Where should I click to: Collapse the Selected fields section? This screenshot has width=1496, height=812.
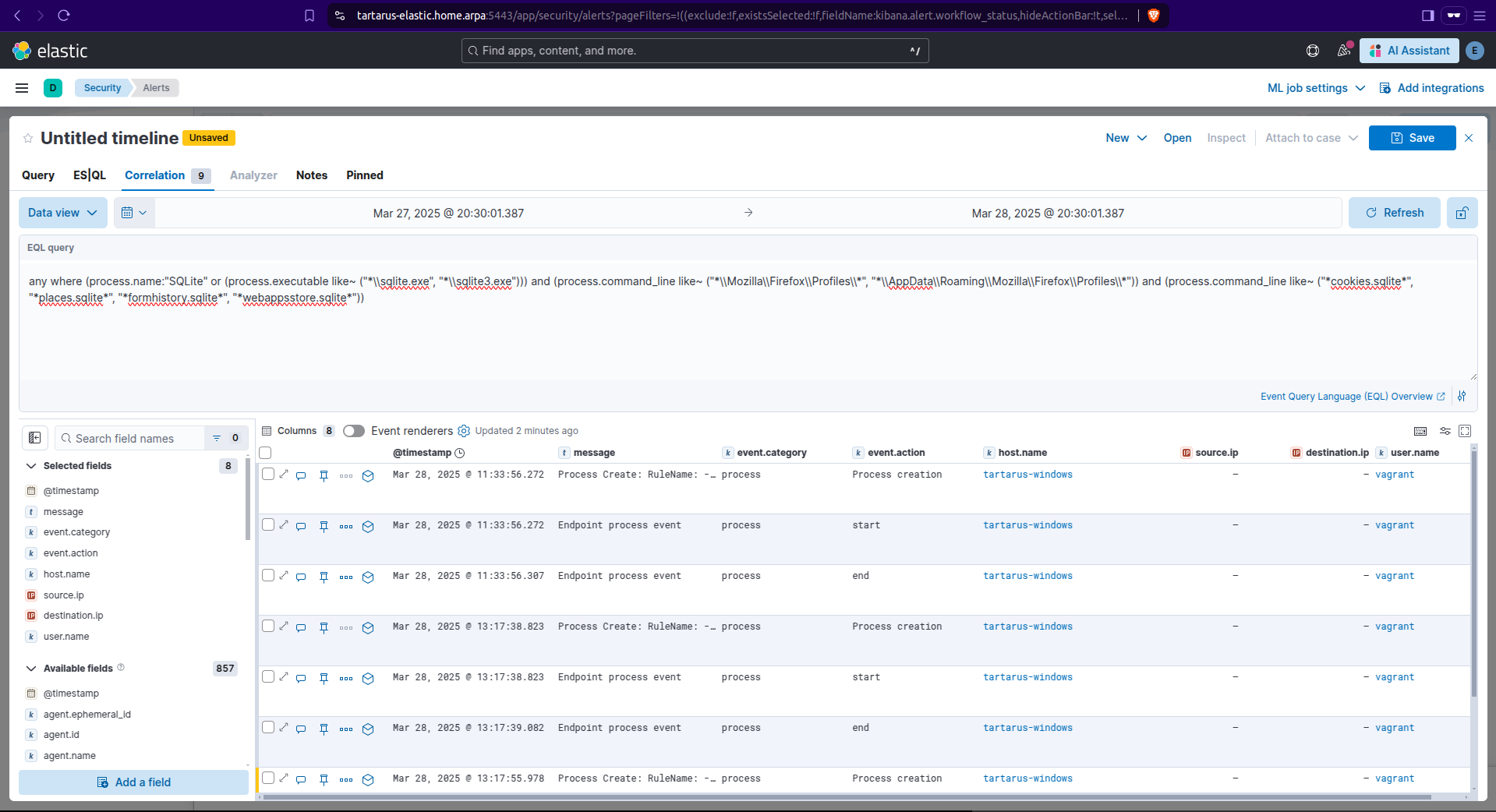pos(31,466)
